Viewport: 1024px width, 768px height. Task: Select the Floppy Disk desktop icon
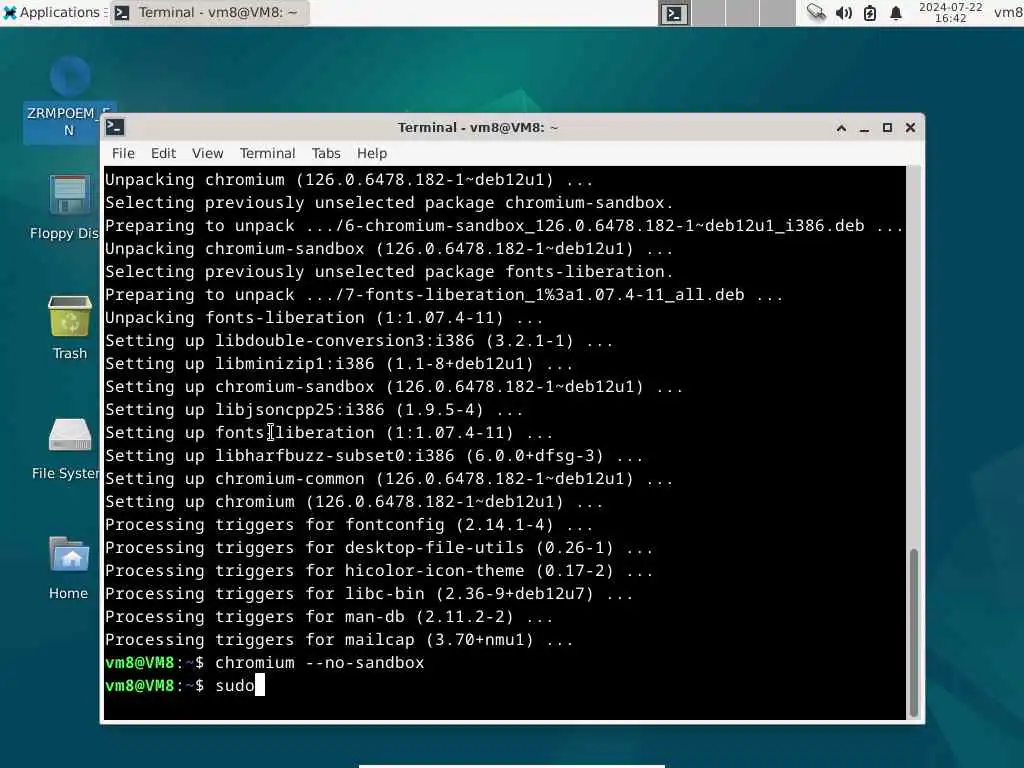tap(65, 208)
